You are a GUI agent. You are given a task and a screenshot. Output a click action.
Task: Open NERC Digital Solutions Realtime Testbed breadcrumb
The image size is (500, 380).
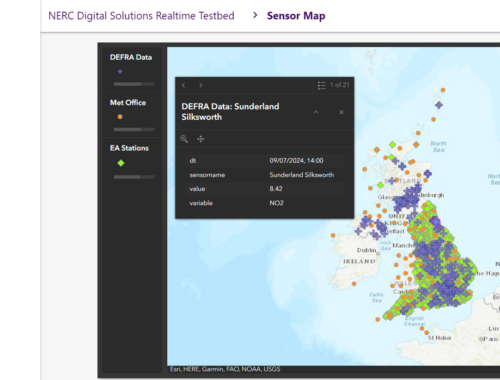(141, 16)
